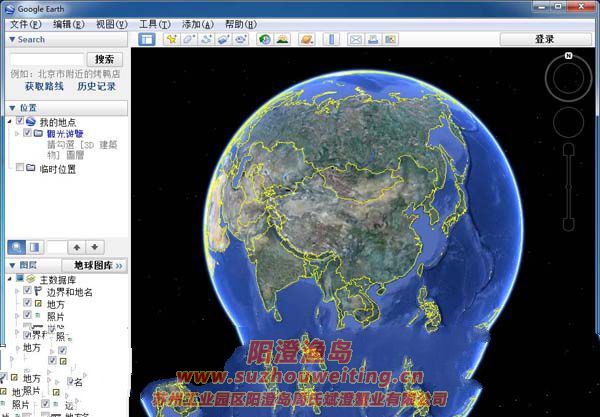Click the Add Placemark pushpin icon
Screen dimensions: 600x417
[171, 39]
